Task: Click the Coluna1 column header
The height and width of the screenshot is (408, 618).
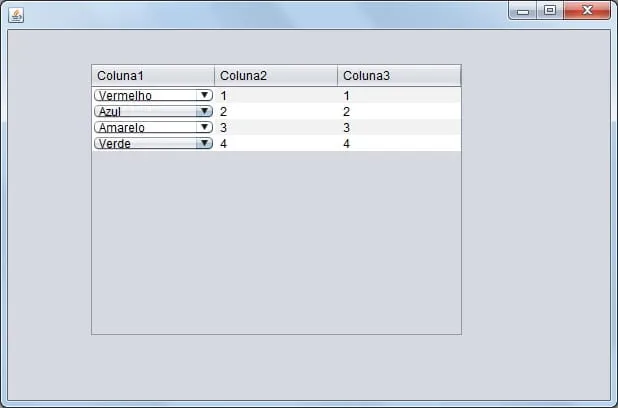Action: tap(153, 76)
